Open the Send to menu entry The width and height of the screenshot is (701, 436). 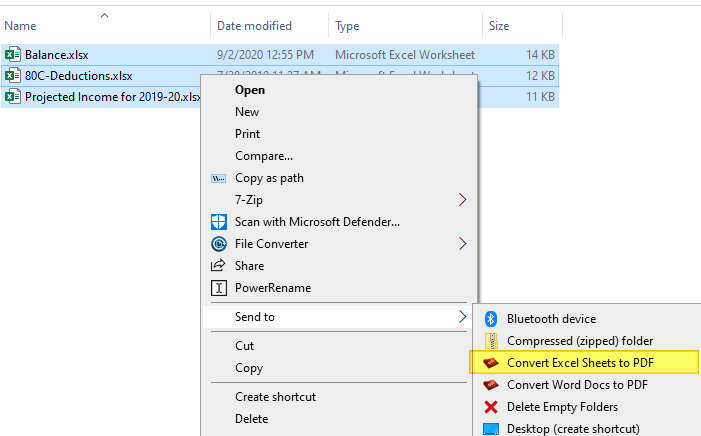pos(255,317)
